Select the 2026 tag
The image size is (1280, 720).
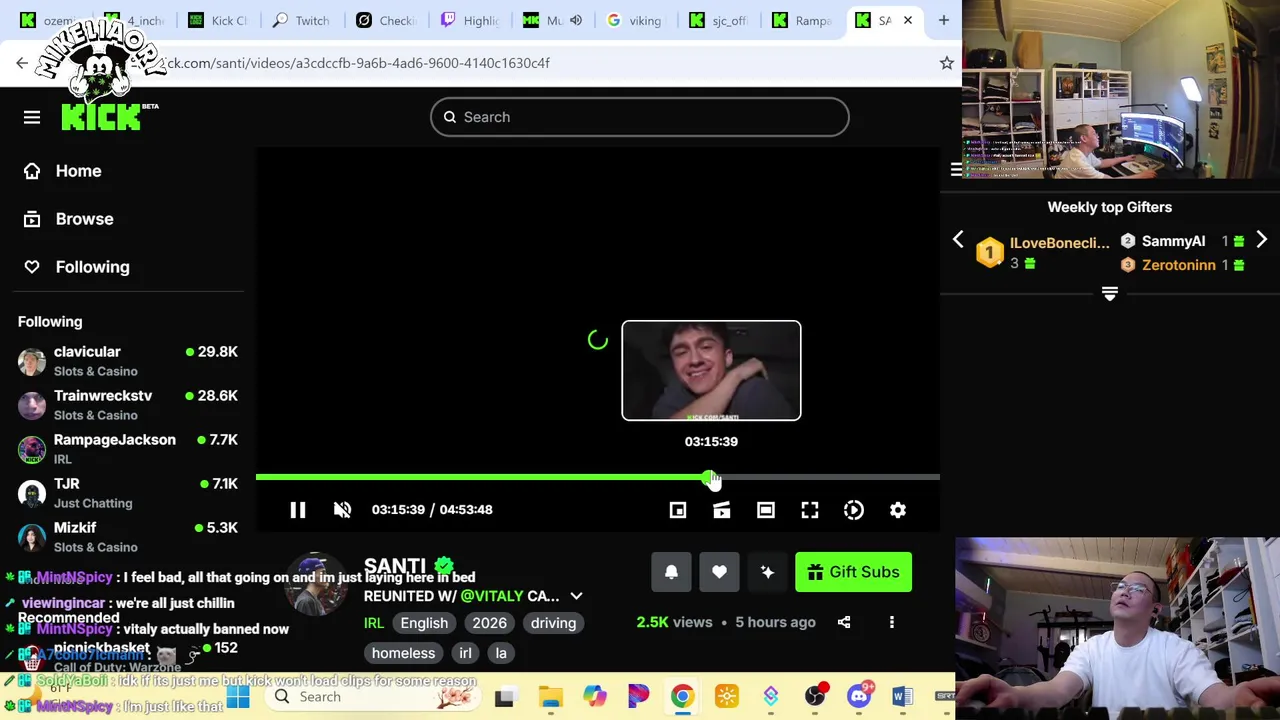(x=489, y=623)
